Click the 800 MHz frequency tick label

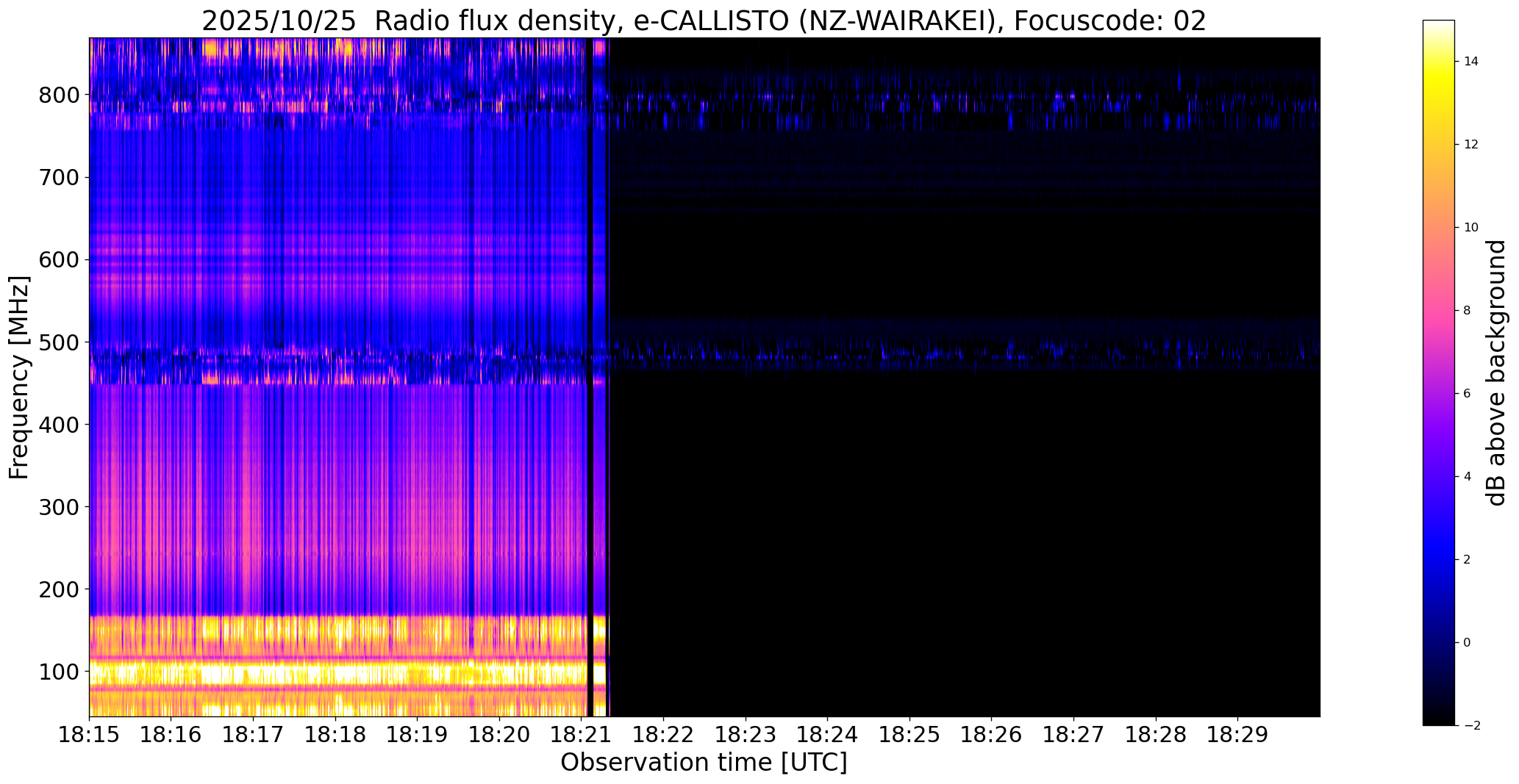click(60, 96)
